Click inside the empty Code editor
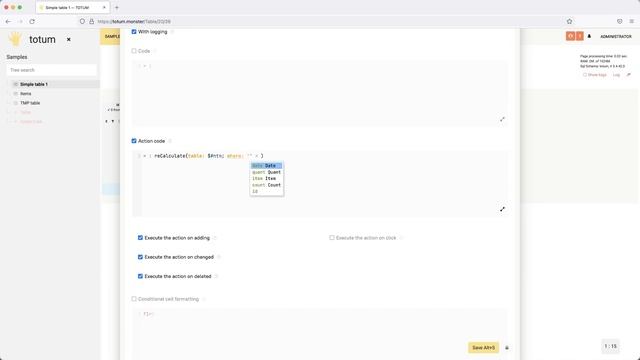 click(x=320, y=94)
